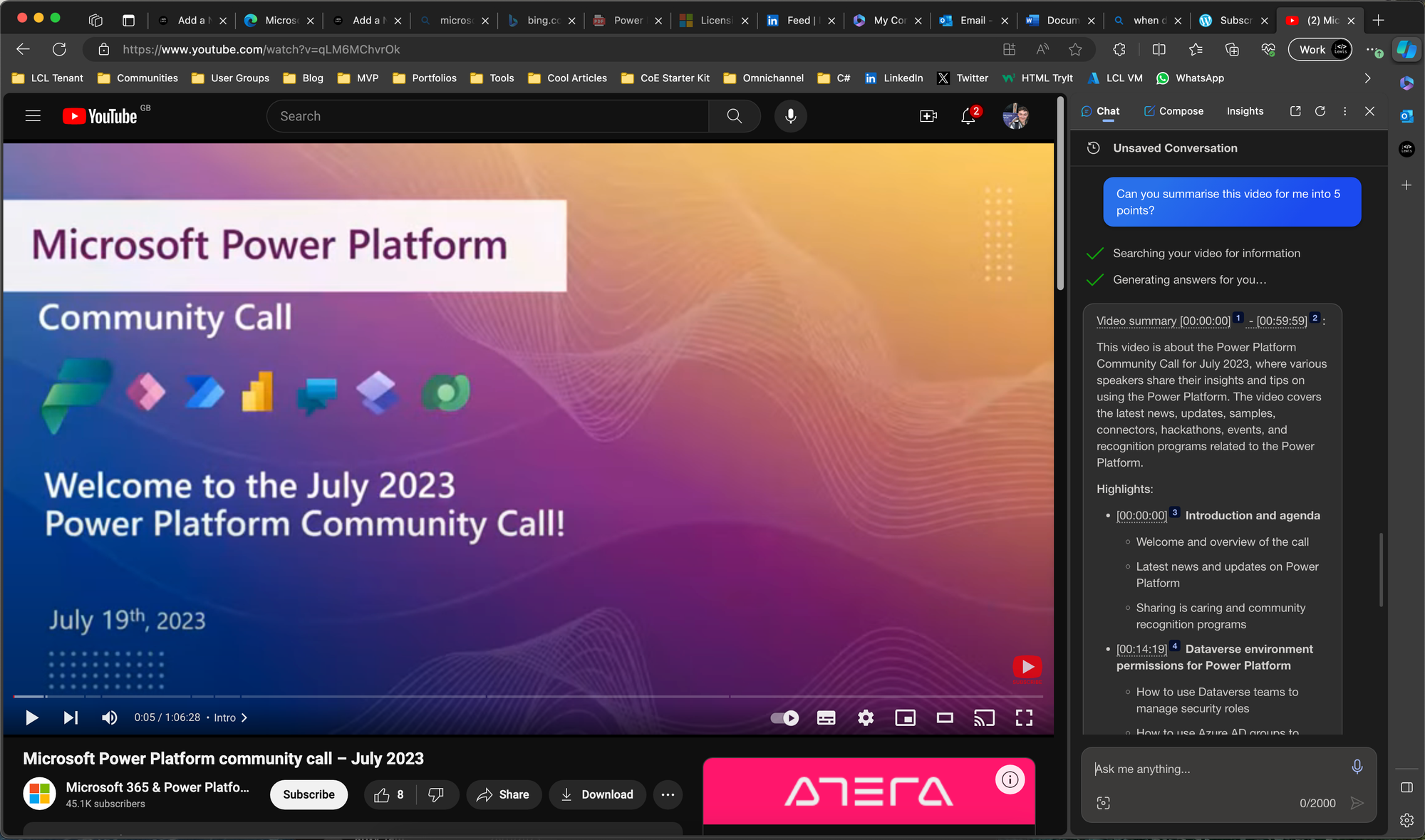Switch to the Compose tab
1425x840 pixels.
1173,111
